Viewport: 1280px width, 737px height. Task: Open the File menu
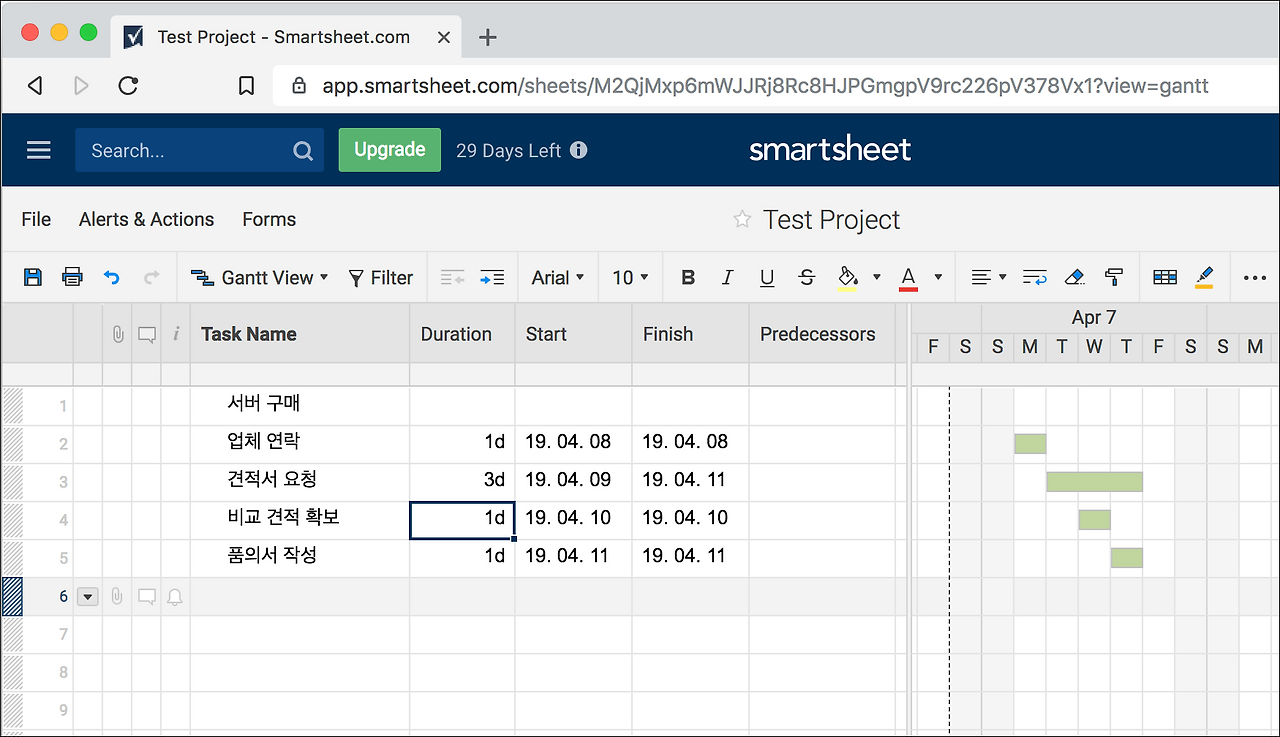(x=35, y=219)
